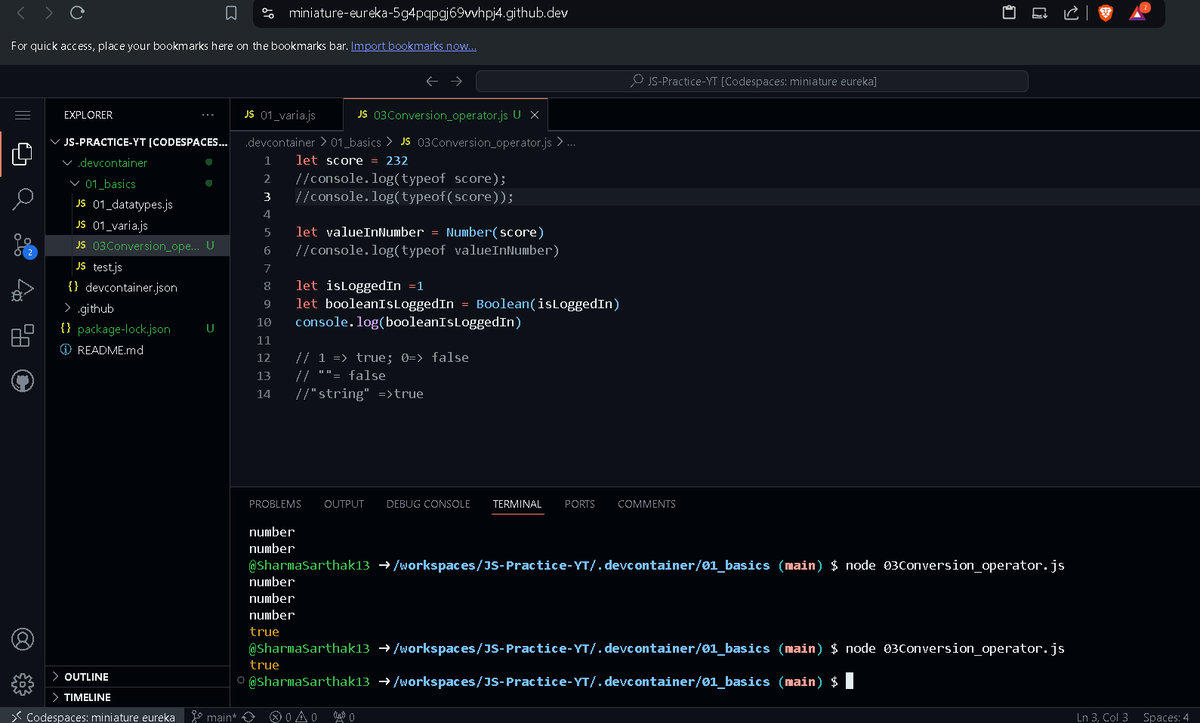Viewport: 1200px width, 723px height.
Task: Expand the breadcrumb ellipsis symbol dropdown
Action: [571, 143]
